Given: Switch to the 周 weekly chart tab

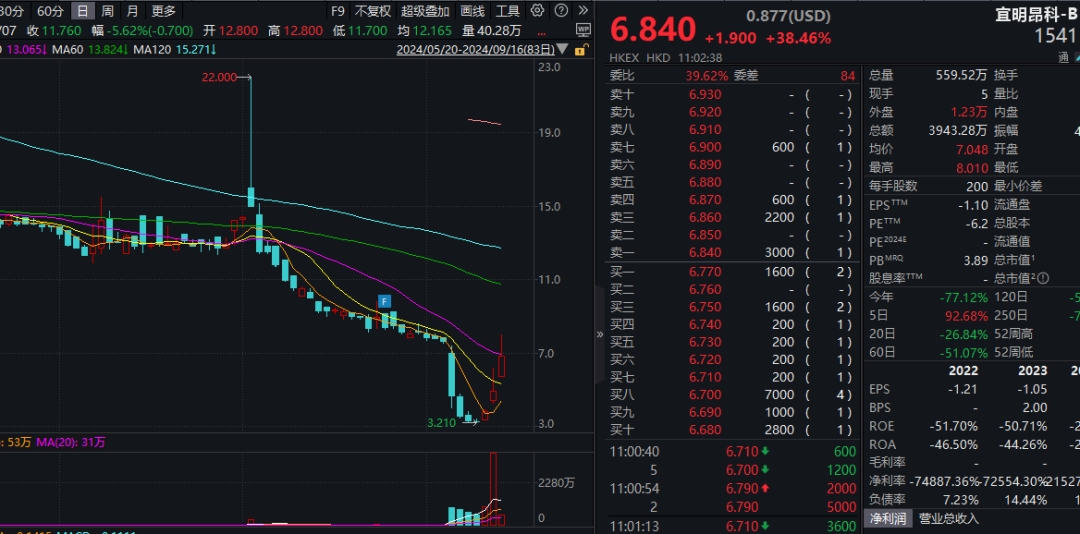Looking at the screenshot, I should pos(107,11).
